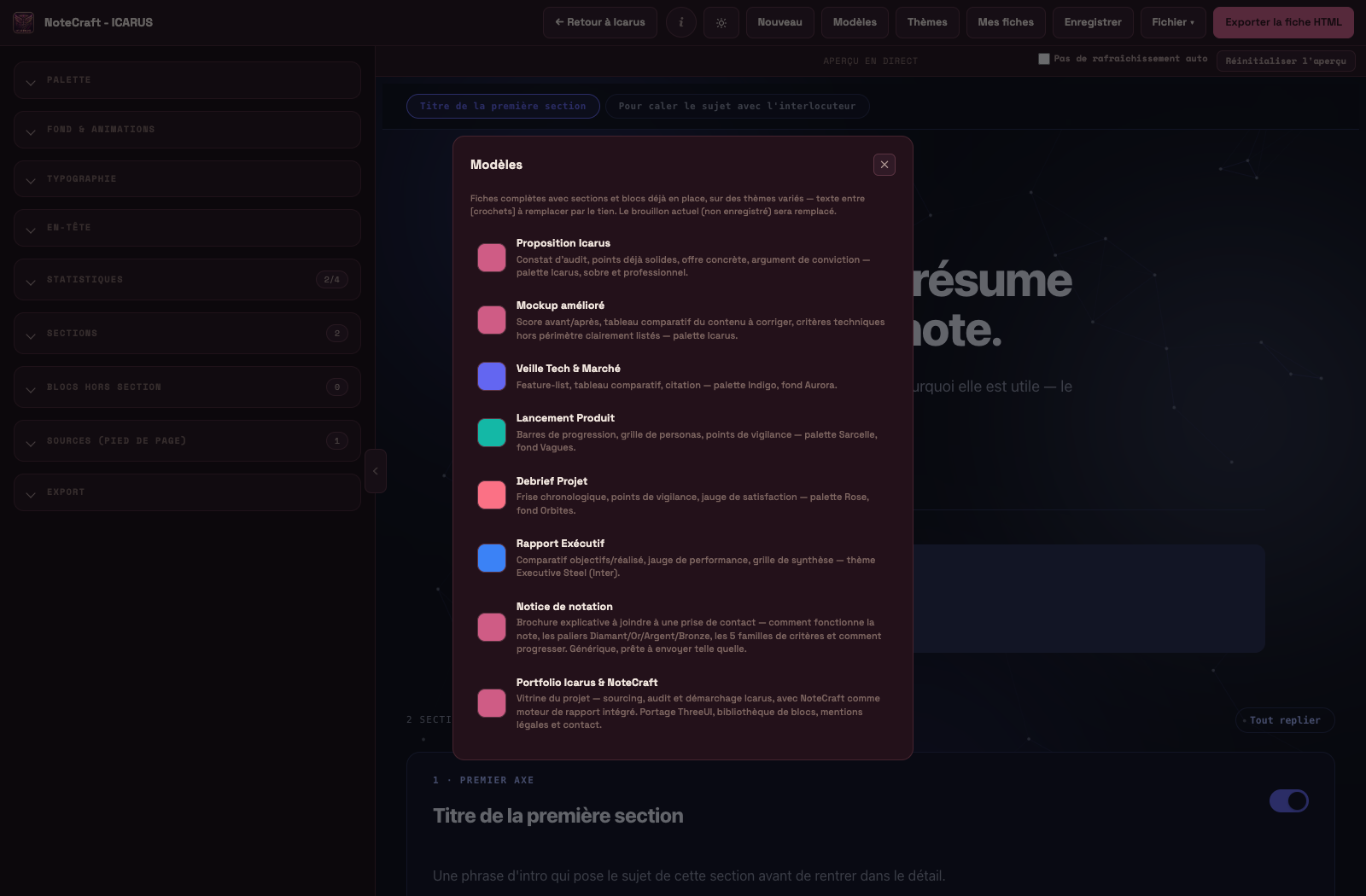
Task: Expand the En-tête panel
Action: point(187,228)
